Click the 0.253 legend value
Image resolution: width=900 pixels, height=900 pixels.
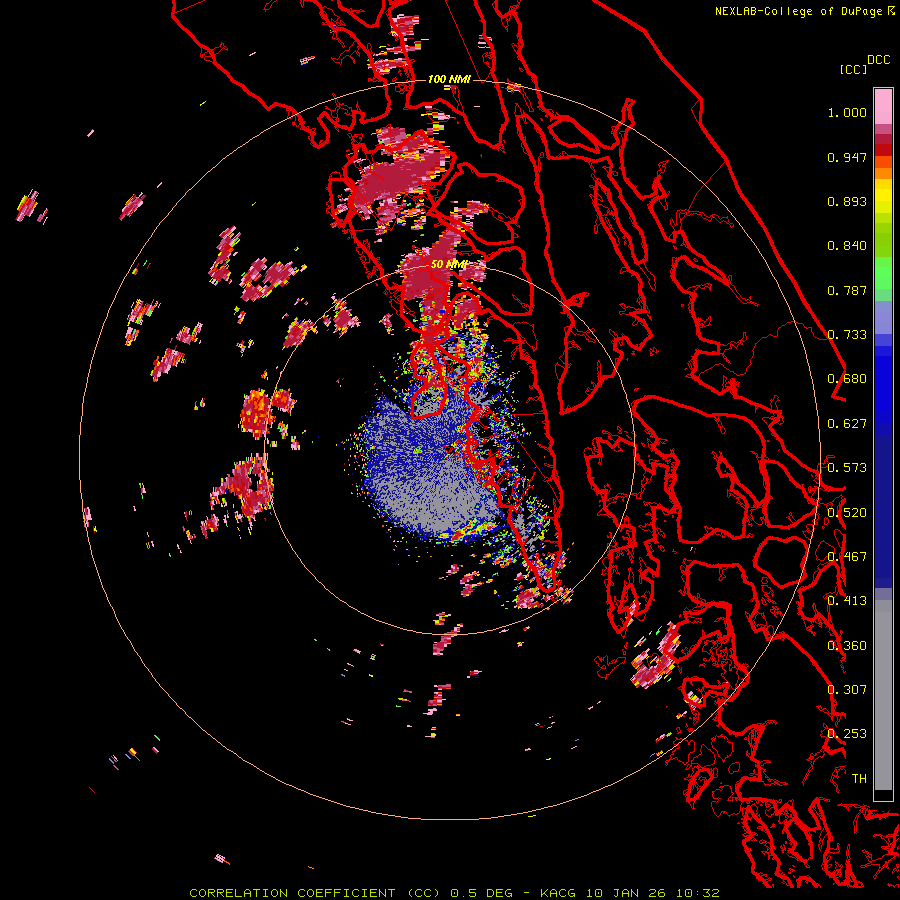[847, 734]
